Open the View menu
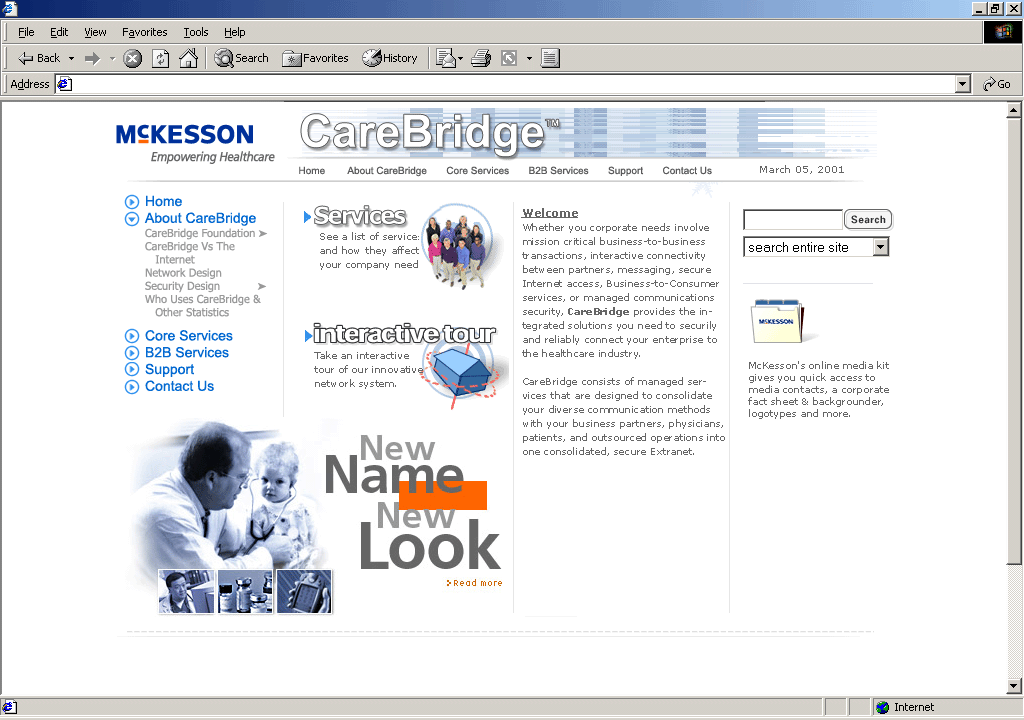This screenshot has width=1024, height=720. click(95, 32)
